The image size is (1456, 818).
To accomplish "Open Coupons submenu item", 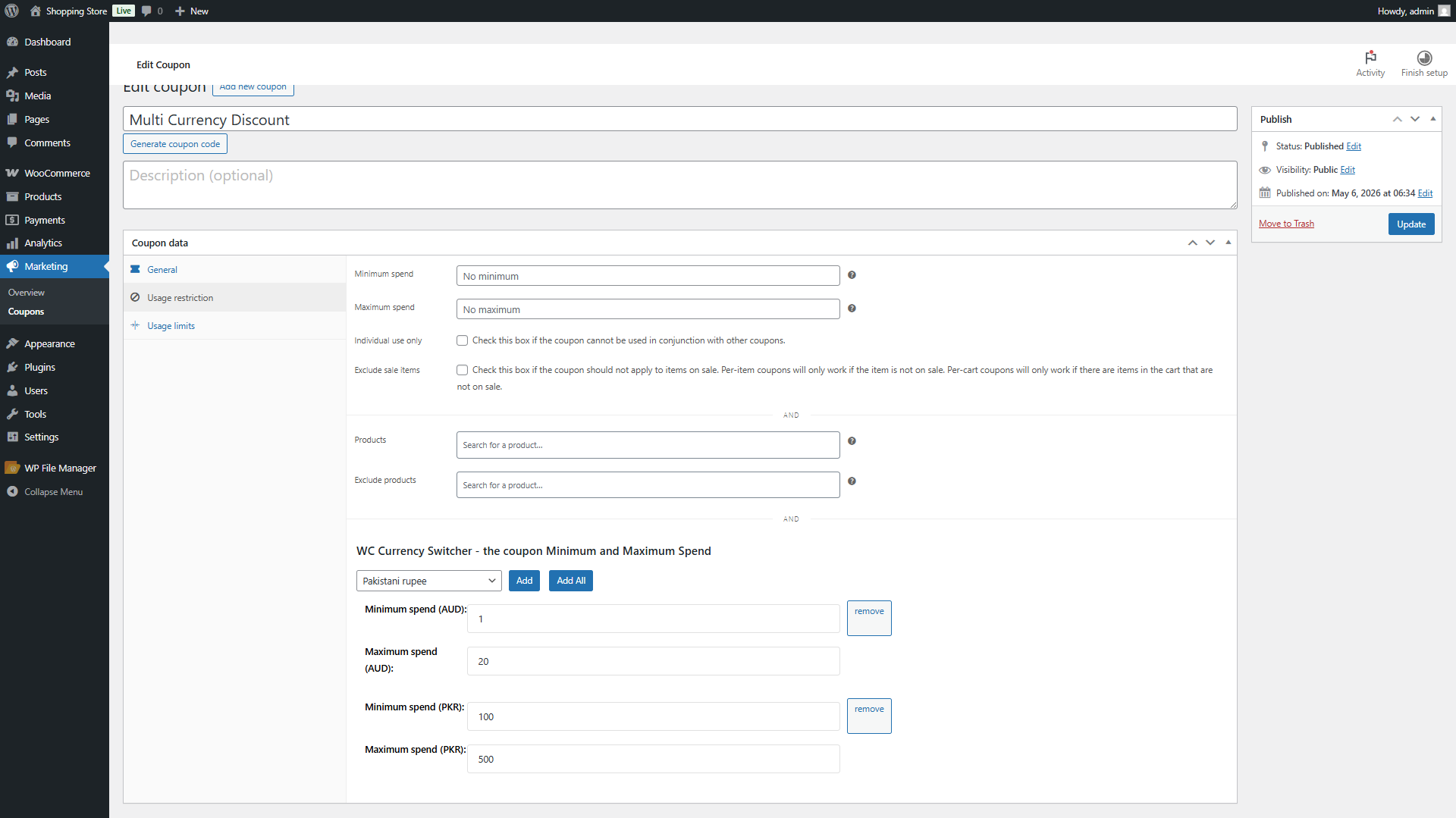I will pyautogui.click(x=26, y=312).
